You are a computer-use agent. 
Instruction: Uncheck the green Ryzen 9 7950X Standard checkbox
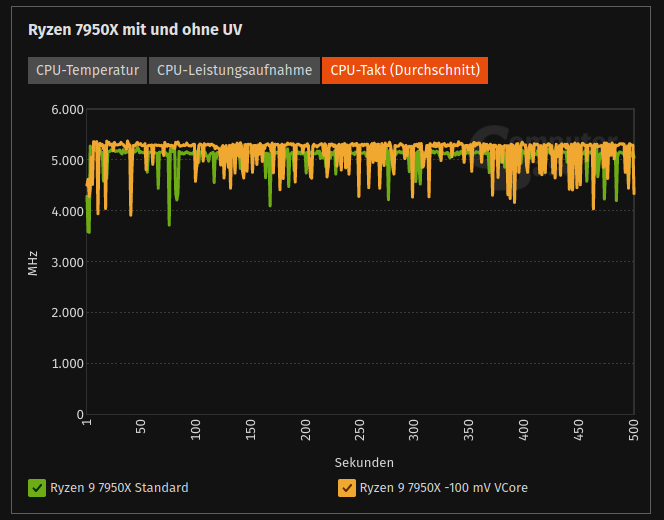[x=37, y=488]
